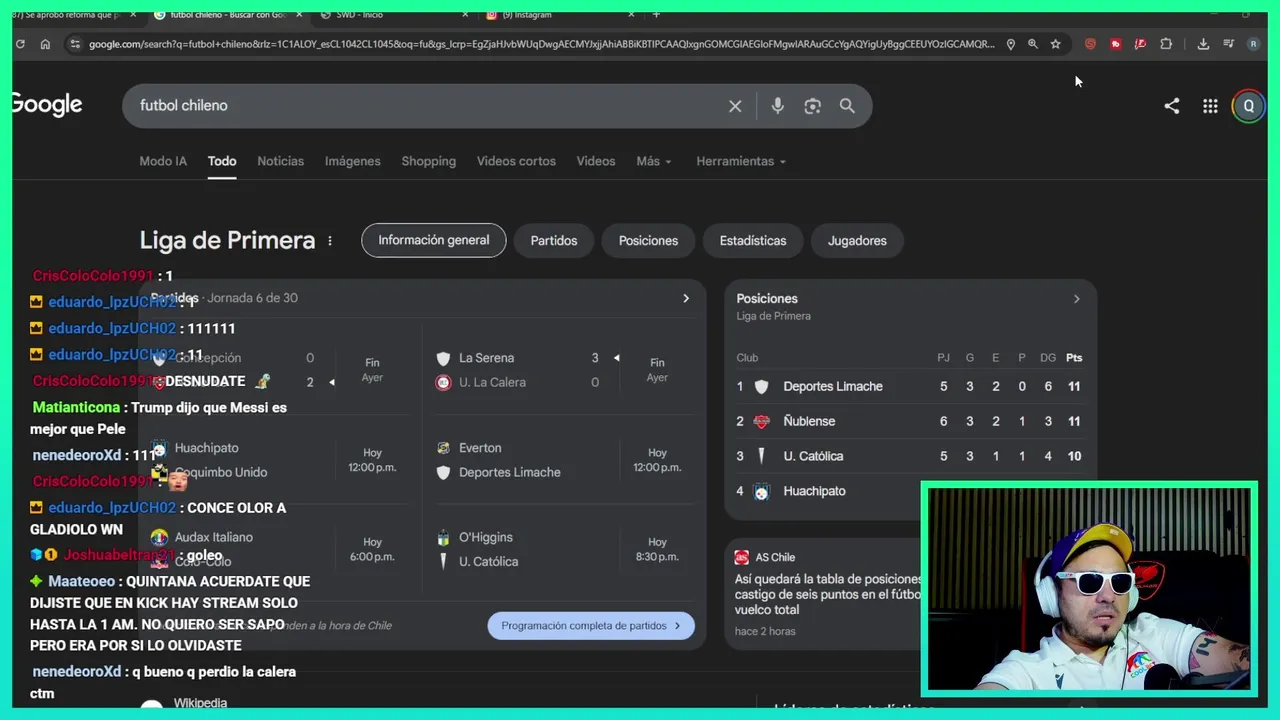
Task: Share the results with the share icon
Action: [x=1172, y=106]
